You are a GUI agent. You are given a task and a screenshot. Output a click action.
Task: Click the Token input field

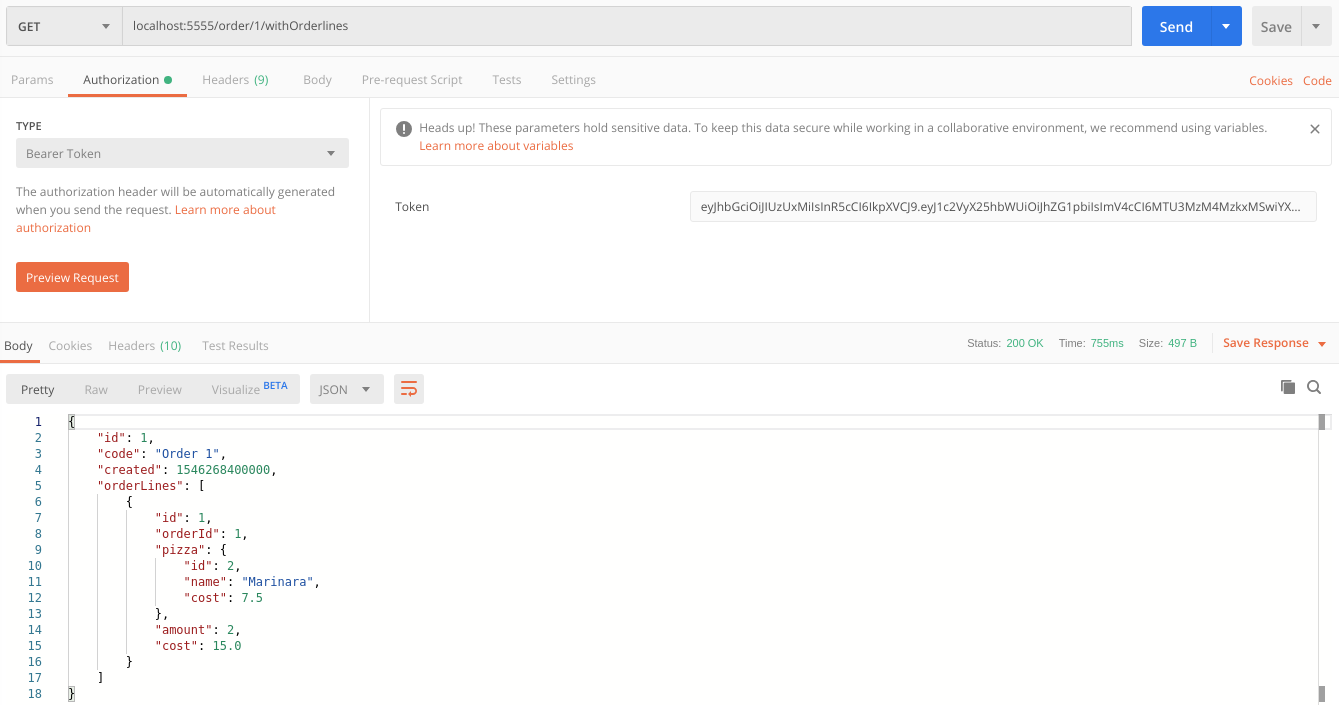pyautogui.click(x=1002, y=207)
